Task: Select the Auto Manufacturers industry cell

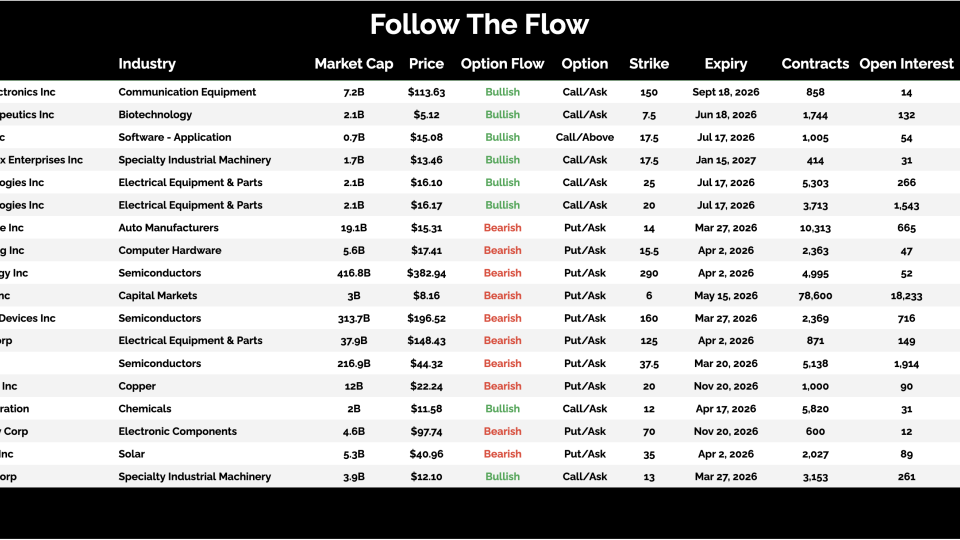Action: pos(170,228)
